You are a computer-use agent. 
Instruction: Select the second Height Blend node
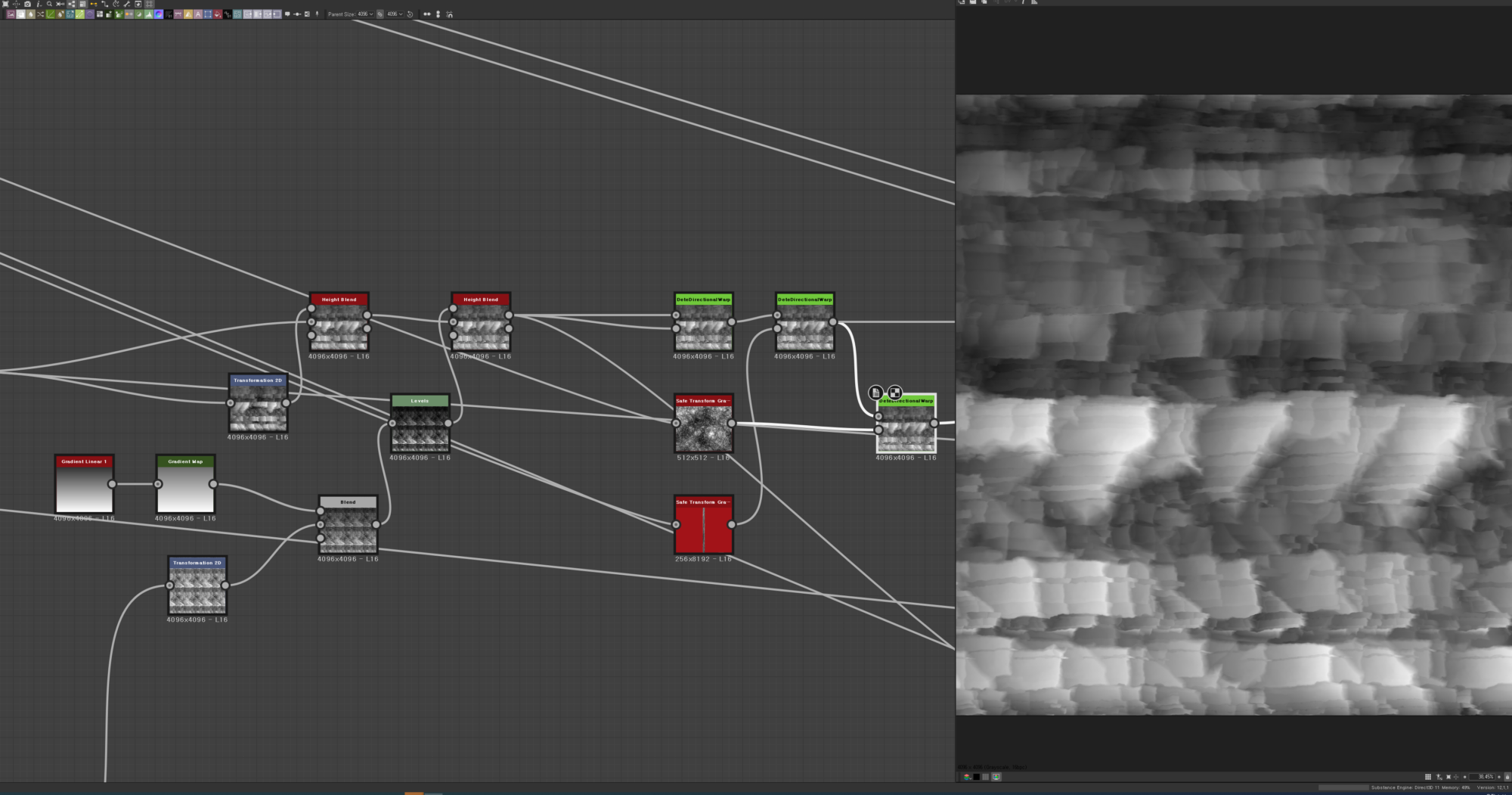click(x=481, y=321)
